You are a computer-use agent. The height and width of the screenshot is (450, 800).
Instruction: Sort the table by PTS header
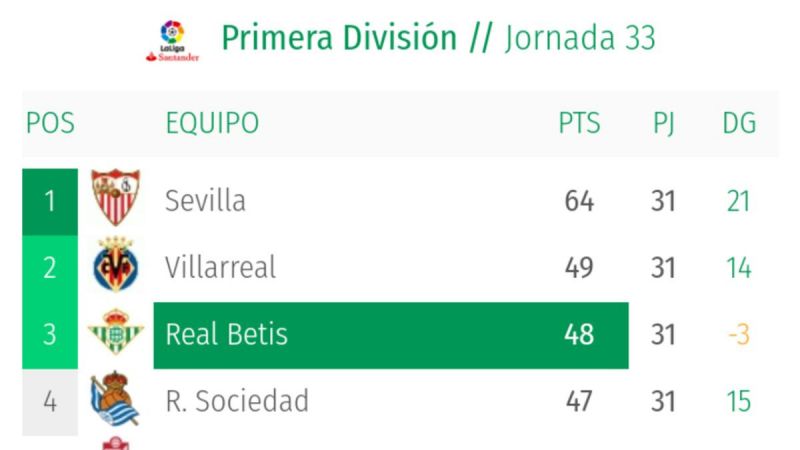pos(579,124)
